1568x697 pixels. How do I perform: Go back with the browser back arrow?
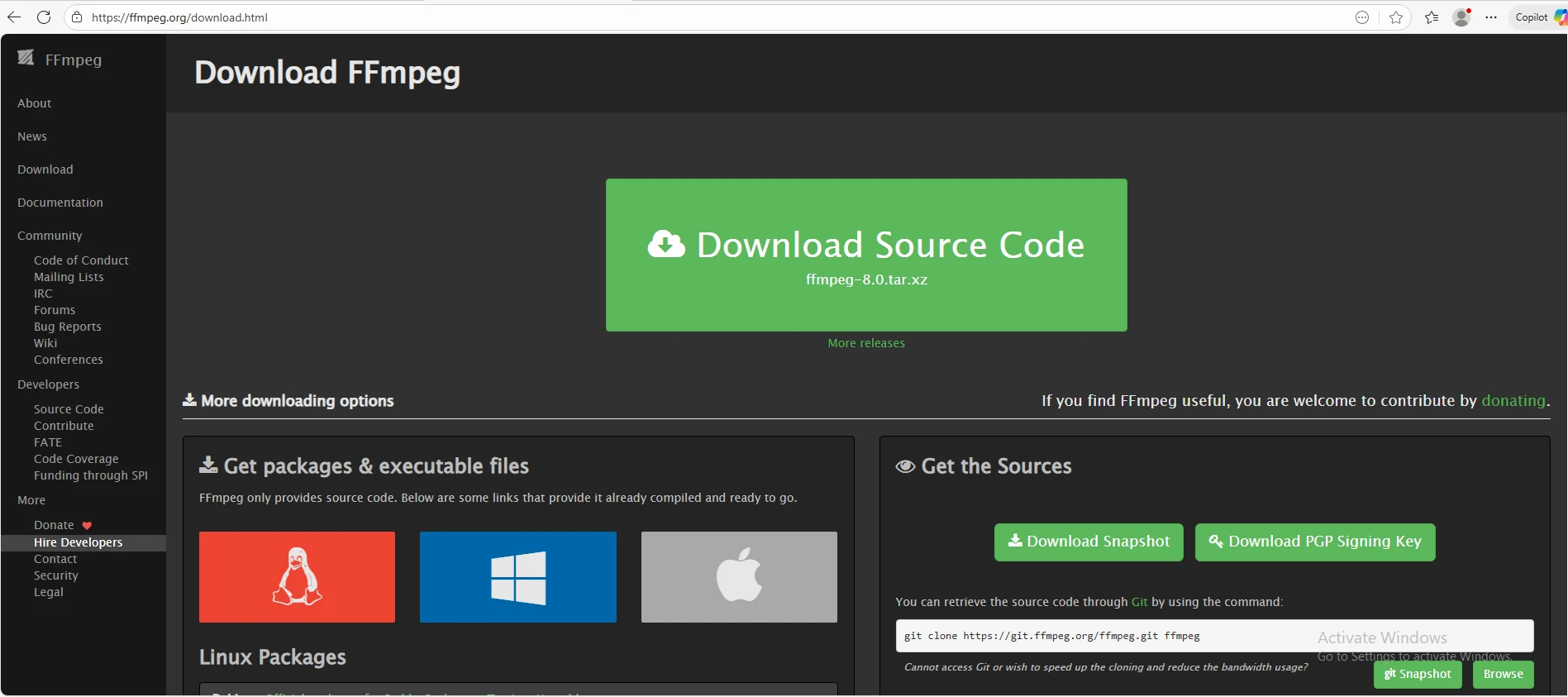[14, 17]
